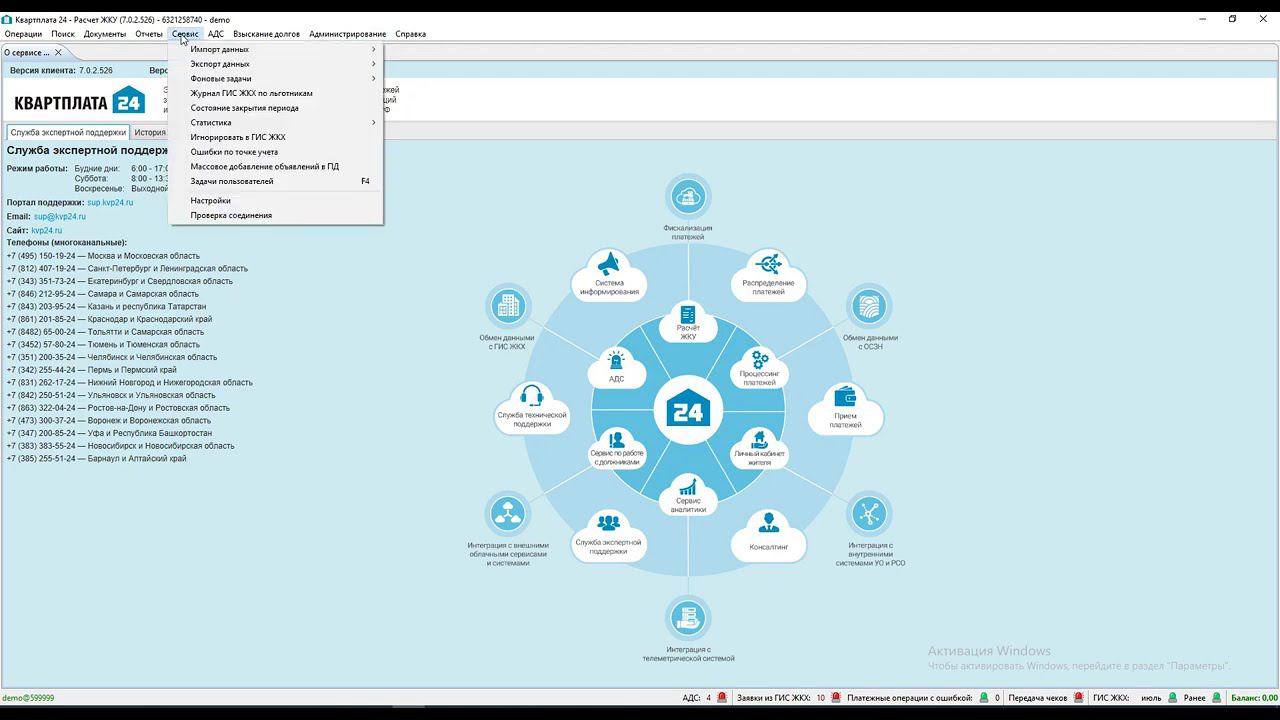This screenshot has height=720, width=1280.
Task: Open the Документы menu
Action: 105,34
